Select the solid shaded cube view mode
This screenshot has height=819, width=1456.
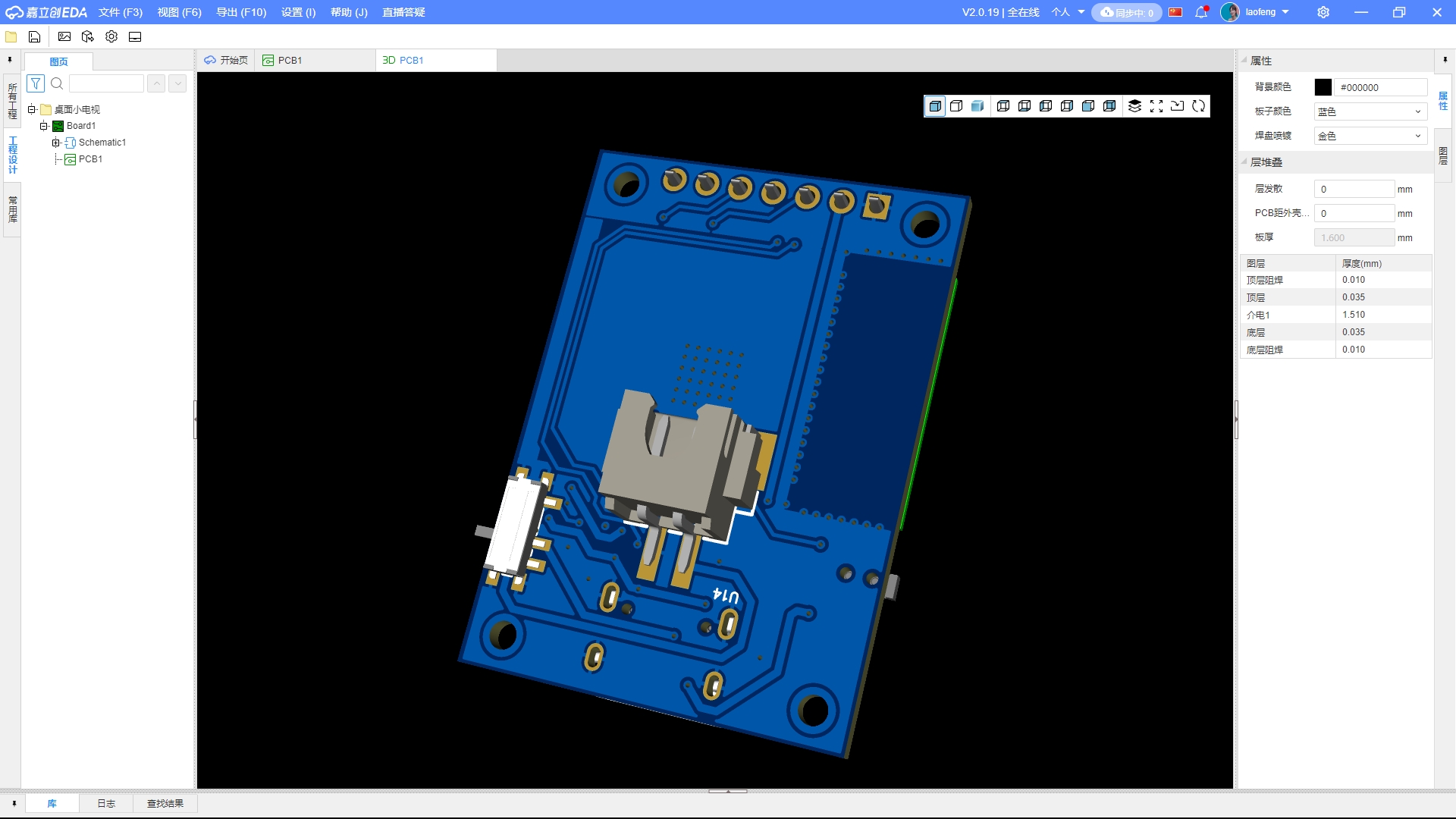click(x=935, y=106)
